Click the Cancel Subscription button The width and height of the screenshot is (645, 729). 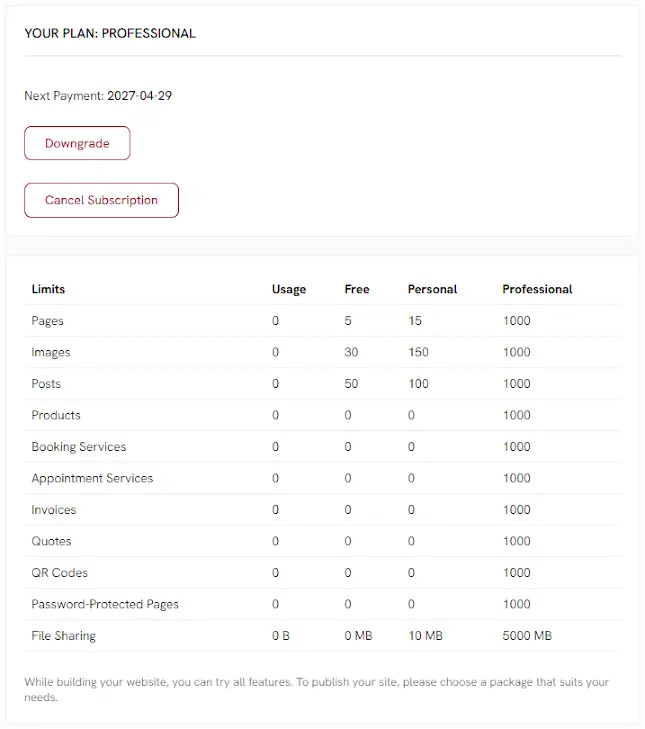point(101,200)
